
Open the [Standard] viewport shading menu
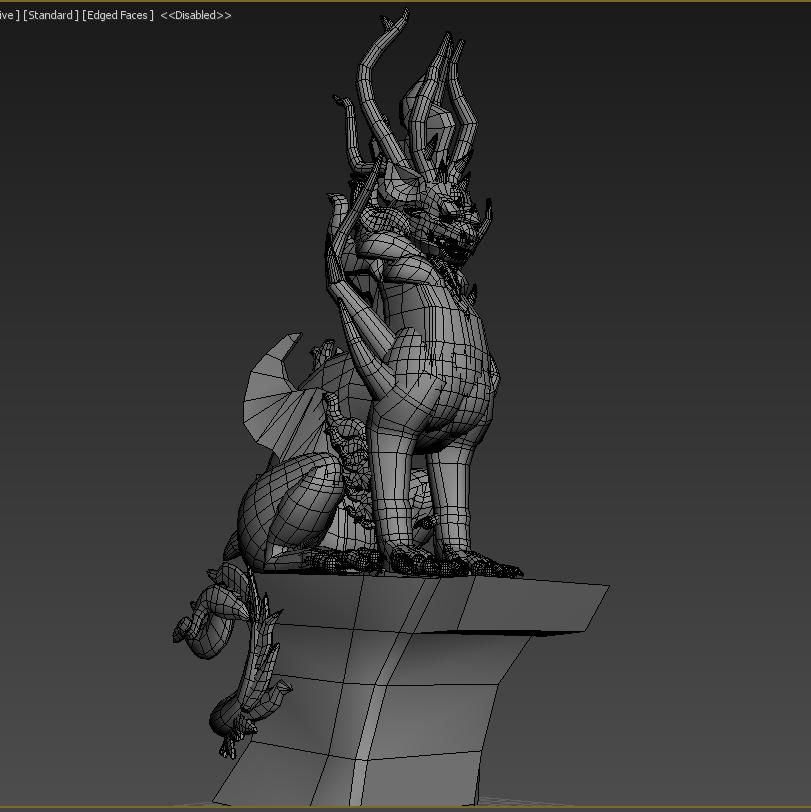(x=51, y=16)
